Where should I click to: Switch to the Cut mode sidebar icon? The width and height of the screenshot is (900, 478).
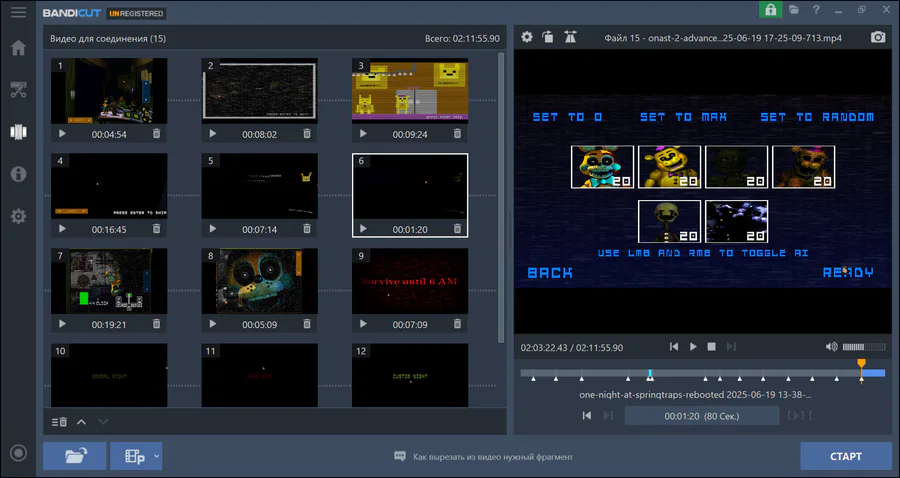18,90
